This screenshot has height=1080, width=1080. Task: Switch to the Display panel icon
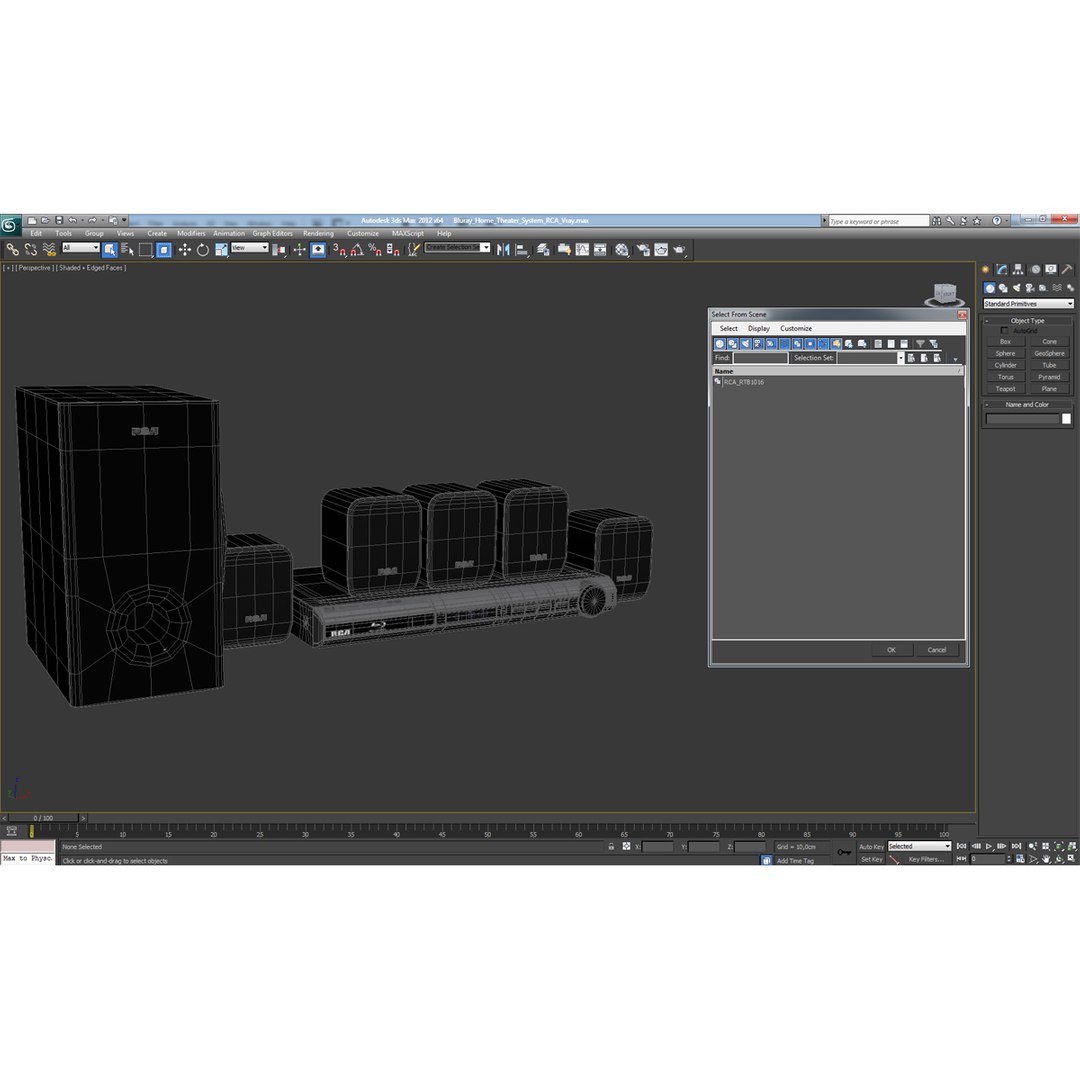(1050, 269)
